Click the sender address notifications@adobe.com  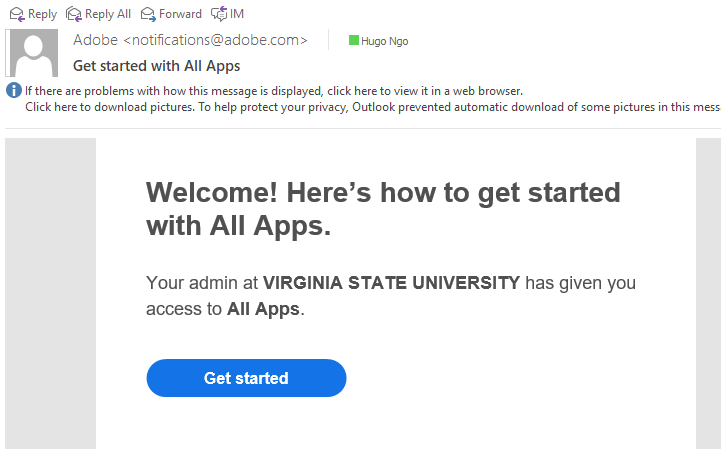coord(216,40)
